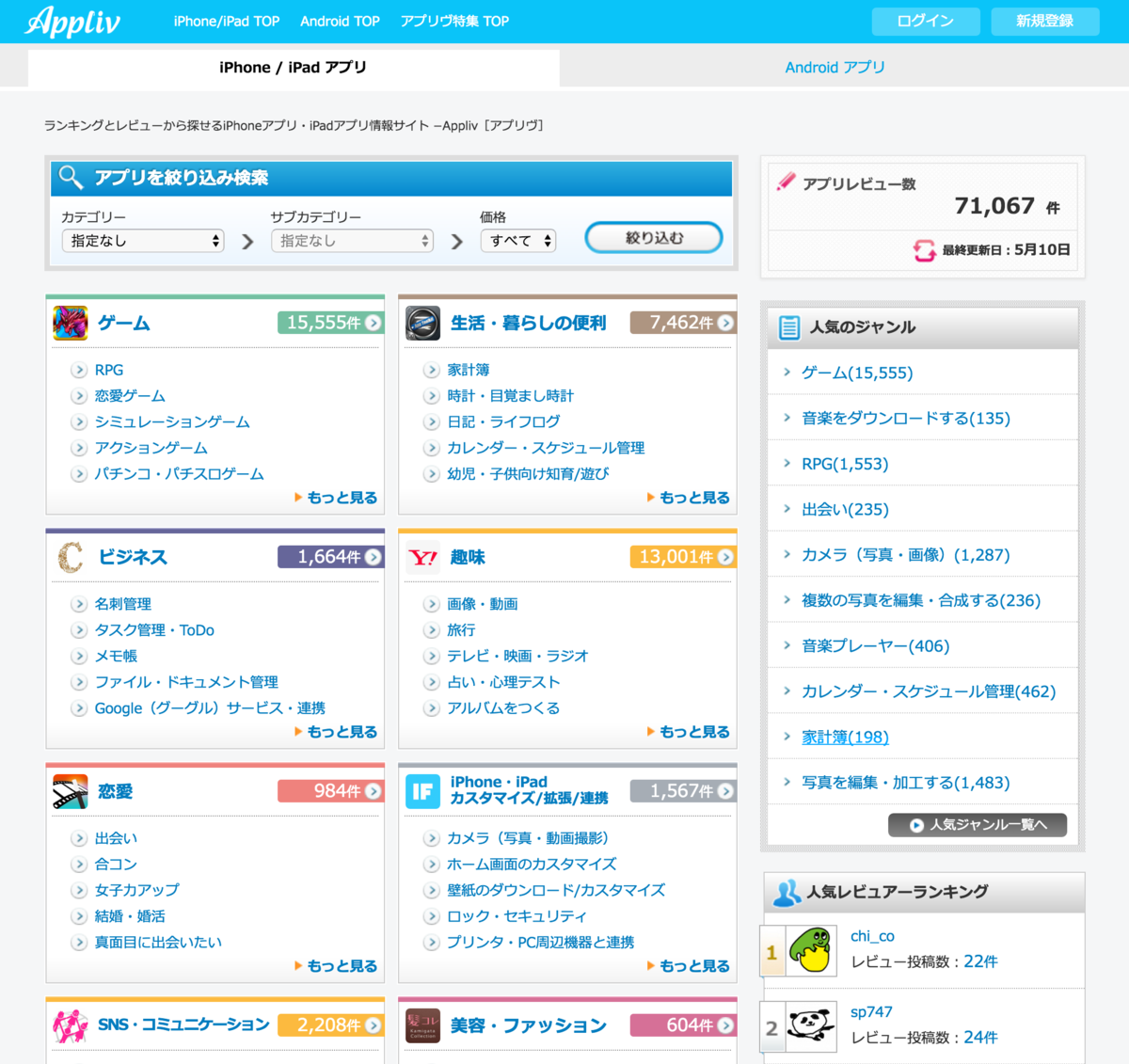Open タスク管理・ToDo link
This screenshot has width=1129, height=1064.
coord(154,630)
